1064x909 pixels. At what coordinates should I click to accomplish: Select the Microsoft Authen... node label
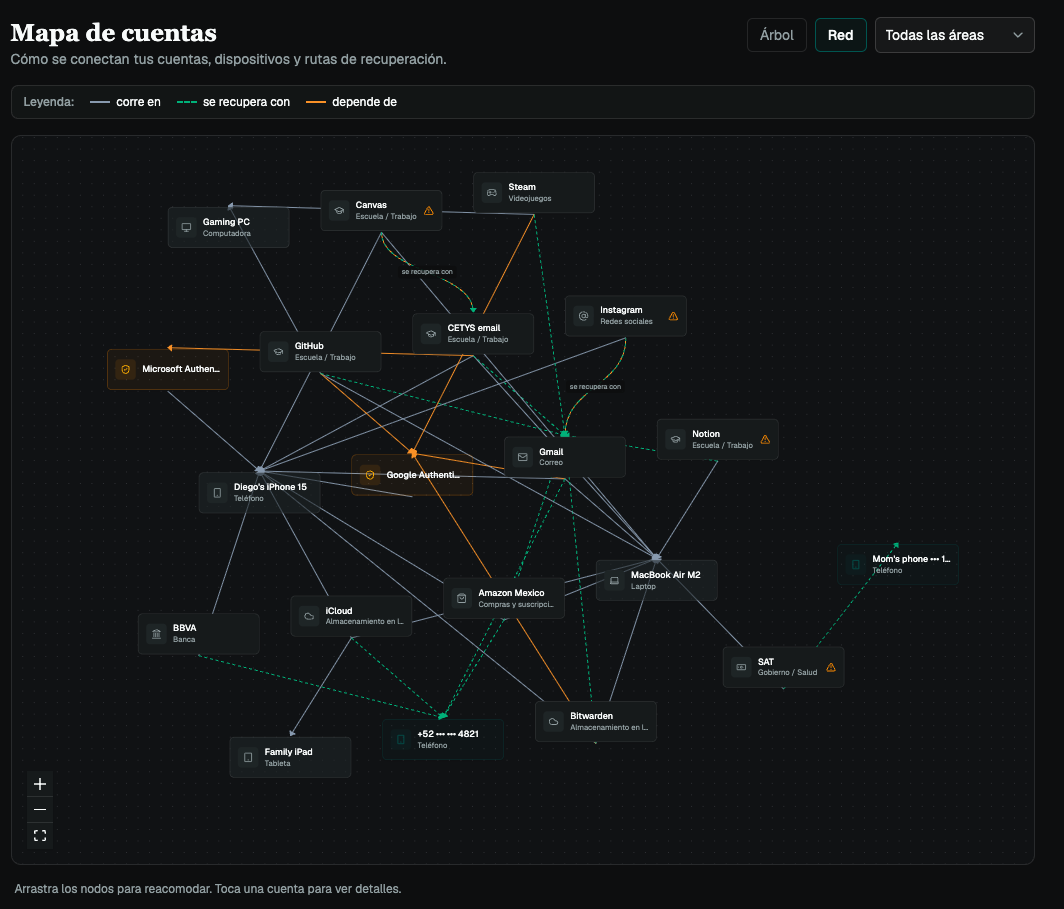coord(180,369)
